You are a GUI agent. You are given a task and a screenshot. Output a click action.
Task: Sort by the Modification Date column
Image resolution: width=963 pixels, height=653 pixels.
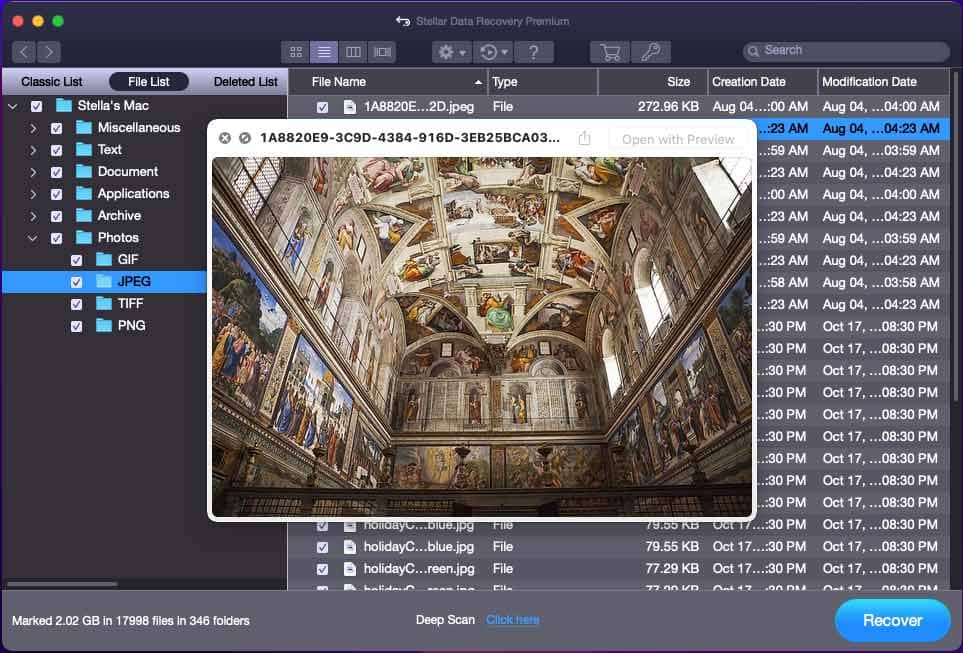[883, 82]
